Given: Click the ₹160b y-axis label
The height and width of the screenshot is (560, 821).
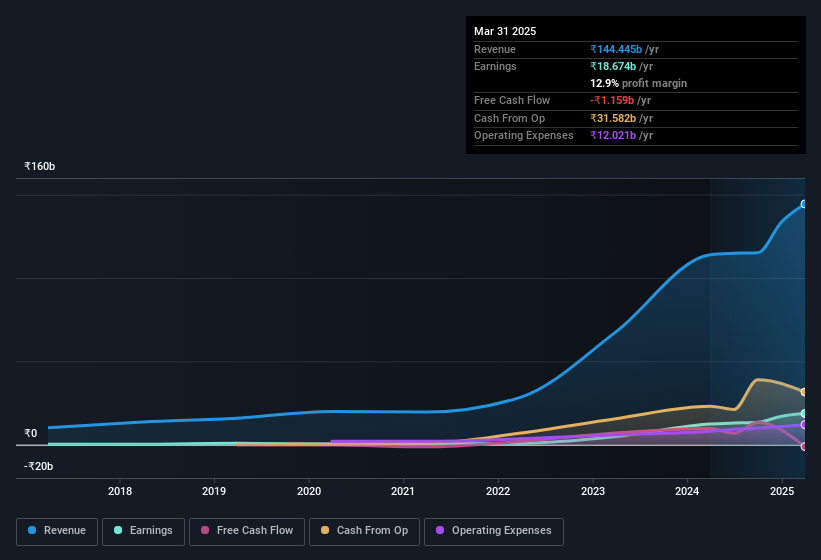Looking at the screenshot, I should pyautogui.click(x=39, y=166).
